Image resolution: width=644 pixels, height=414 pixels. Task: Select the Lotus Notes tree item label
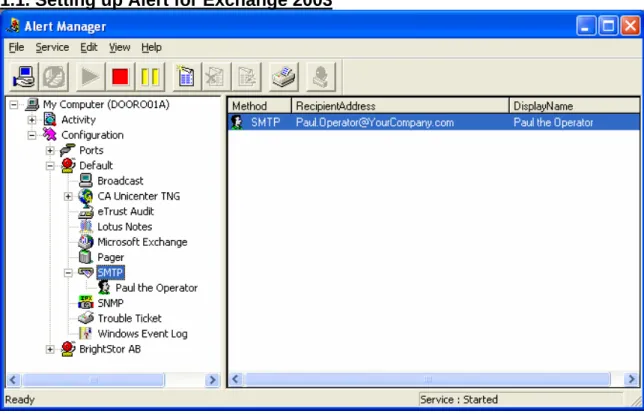(x=124, y=227)
